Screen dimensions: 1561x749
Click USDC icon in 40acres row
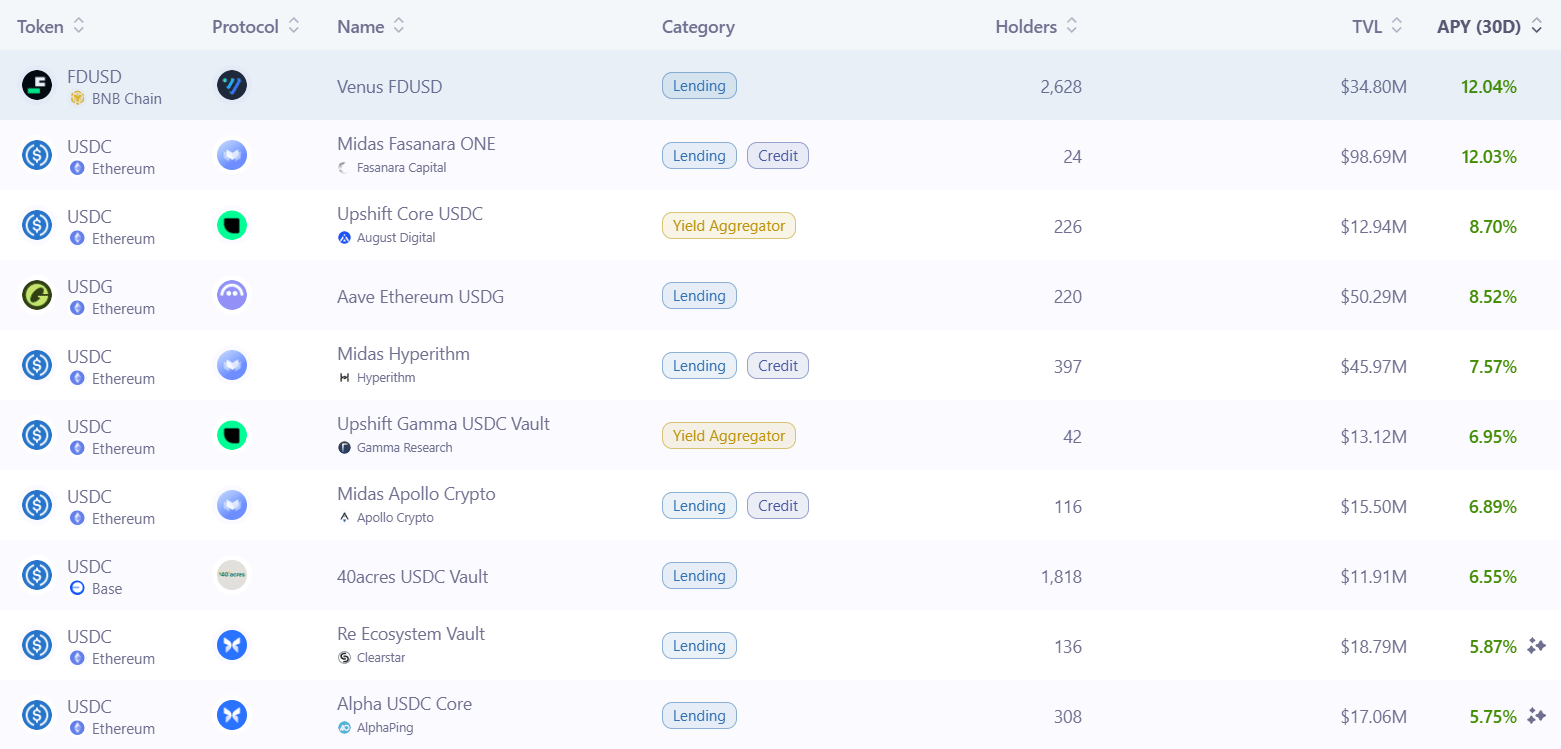pyautogui.click(x=37, y=575)
